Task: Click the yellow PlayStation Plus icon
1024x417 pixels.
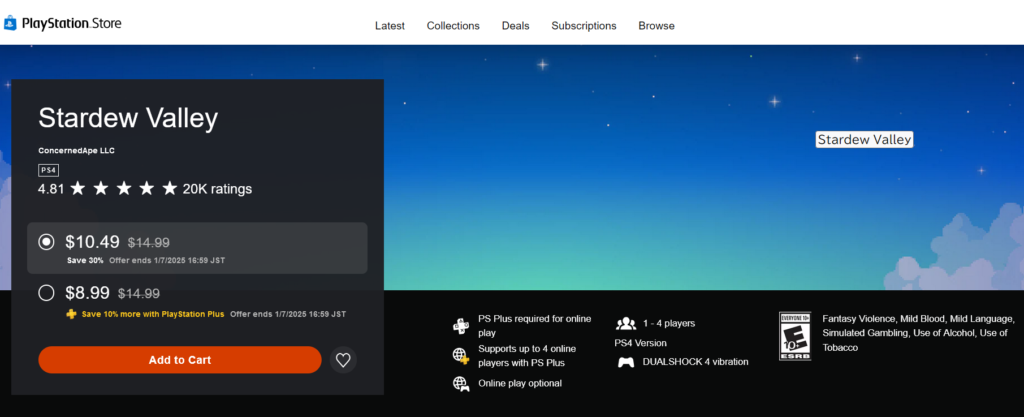Action: tap(72, 314)
